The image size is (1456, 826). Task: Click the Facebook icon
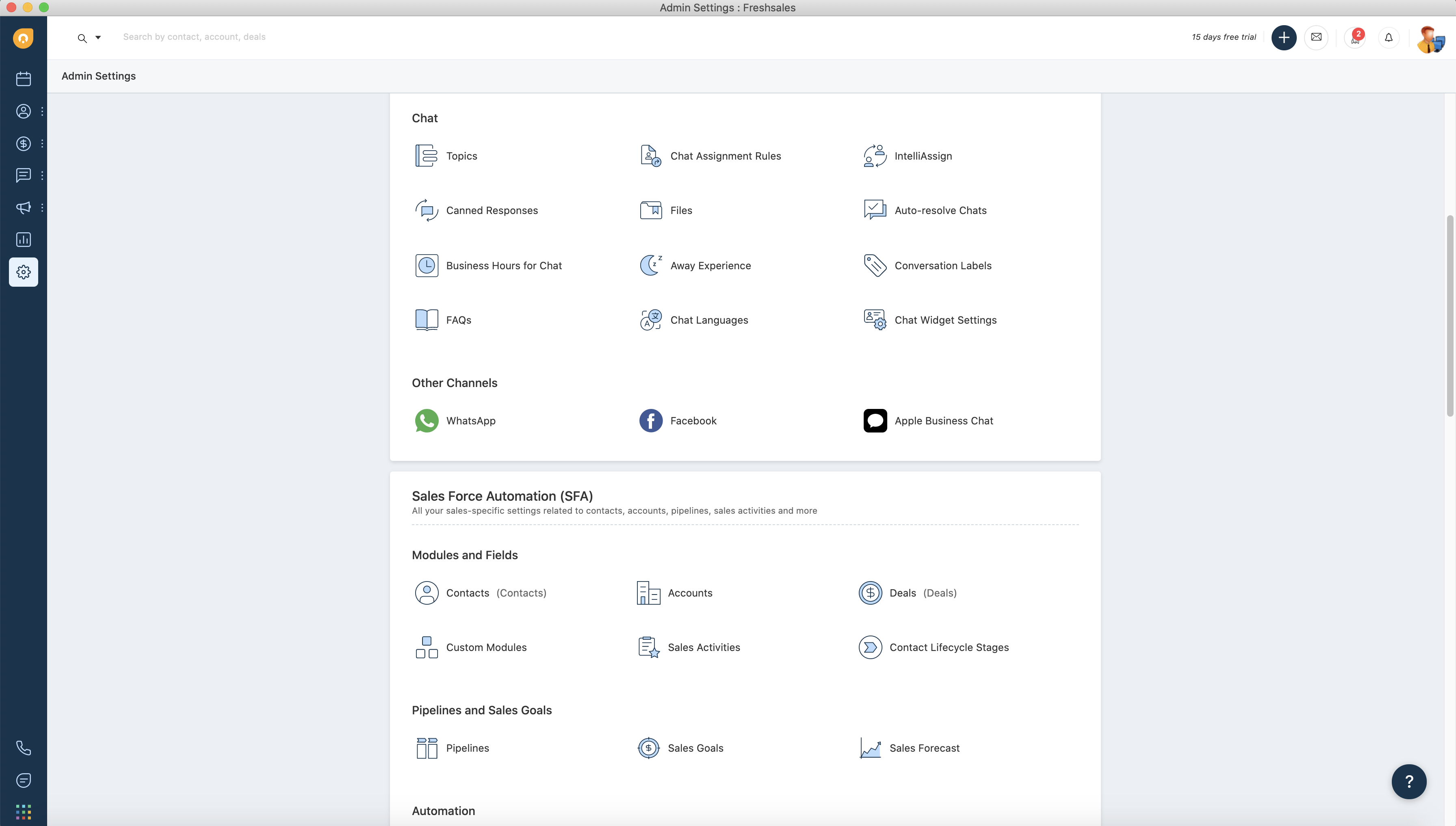point(651,420)
